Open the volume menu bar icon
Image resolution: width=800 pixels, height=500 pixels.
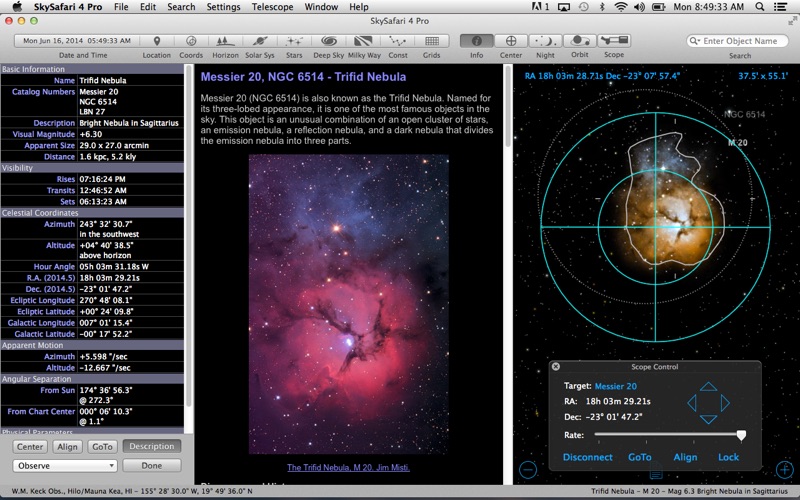coord(639,7)
